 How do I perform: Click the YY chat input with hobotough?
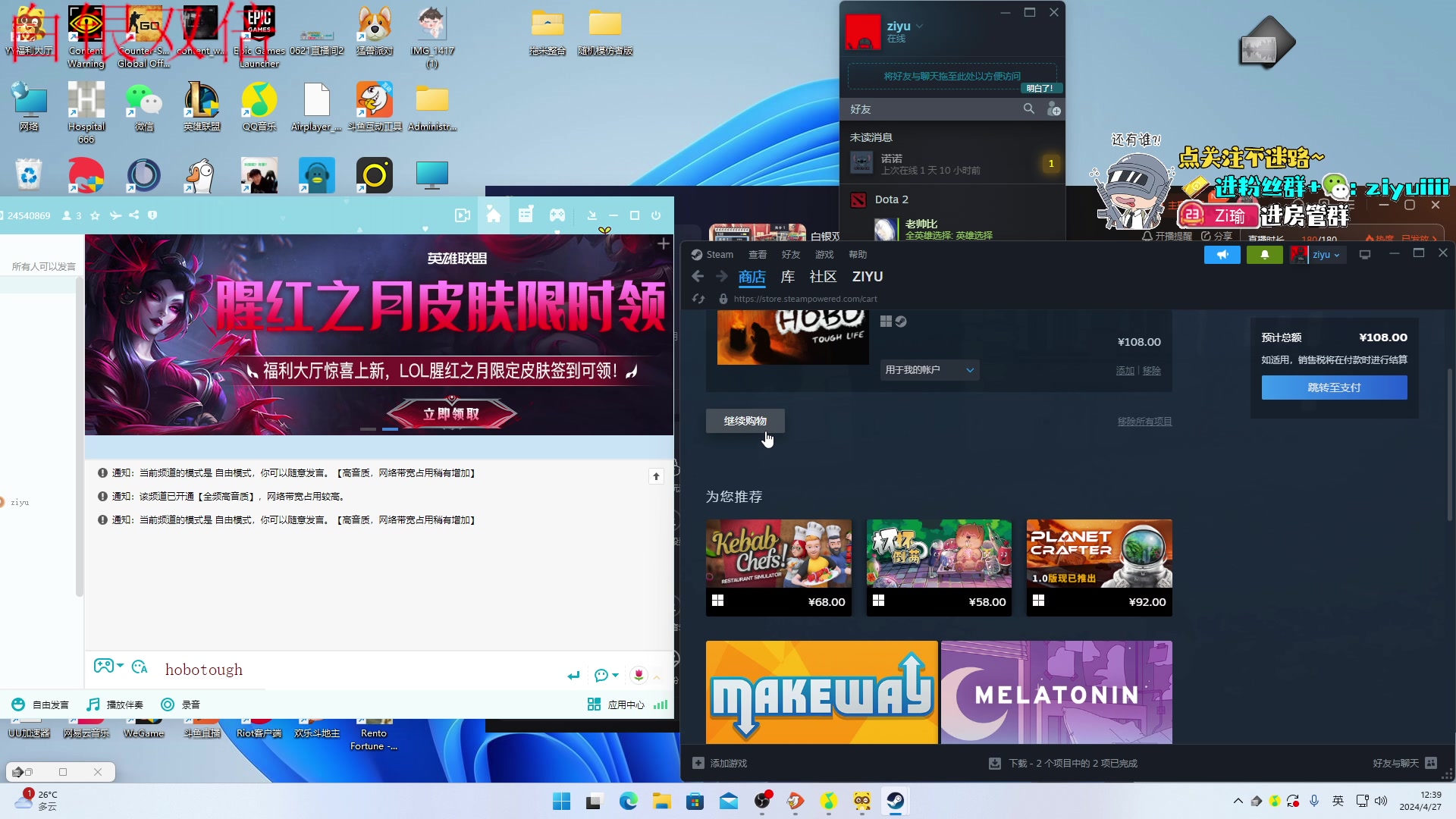[360, 670]
